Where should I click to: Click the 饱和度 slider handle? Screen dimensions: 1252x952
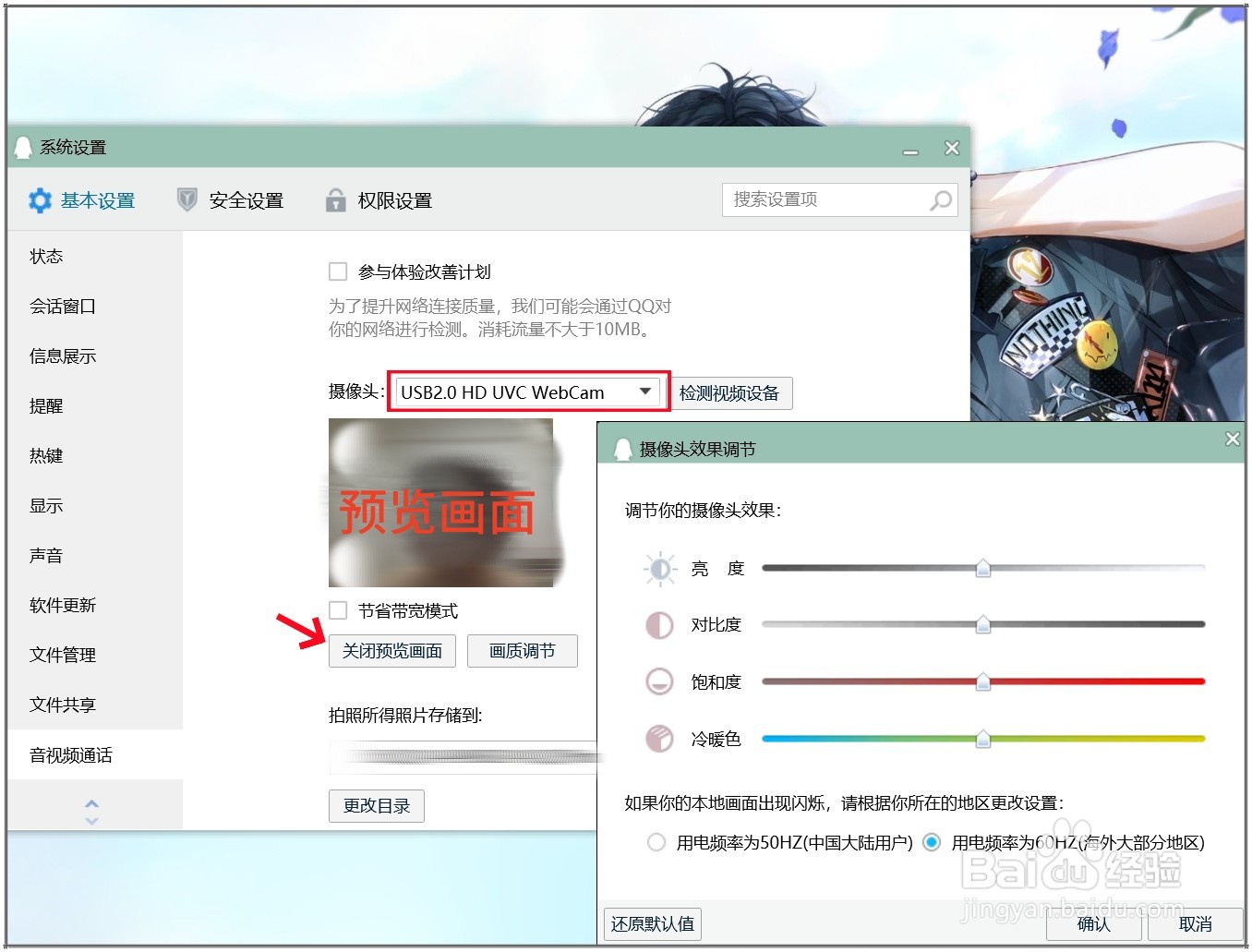click(983, 682)
